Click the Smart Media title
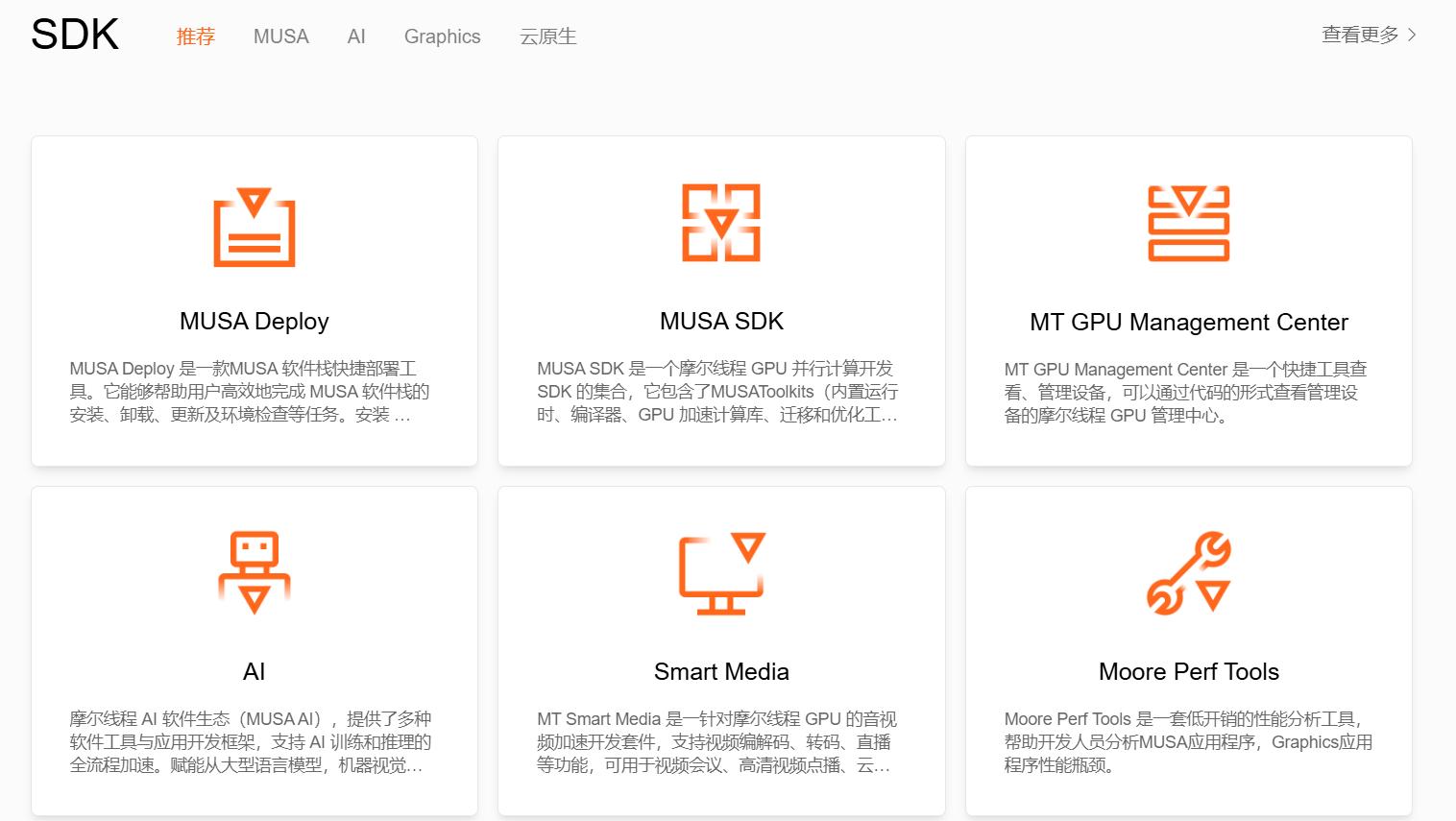1456x821 pixels. click(721, 672)
